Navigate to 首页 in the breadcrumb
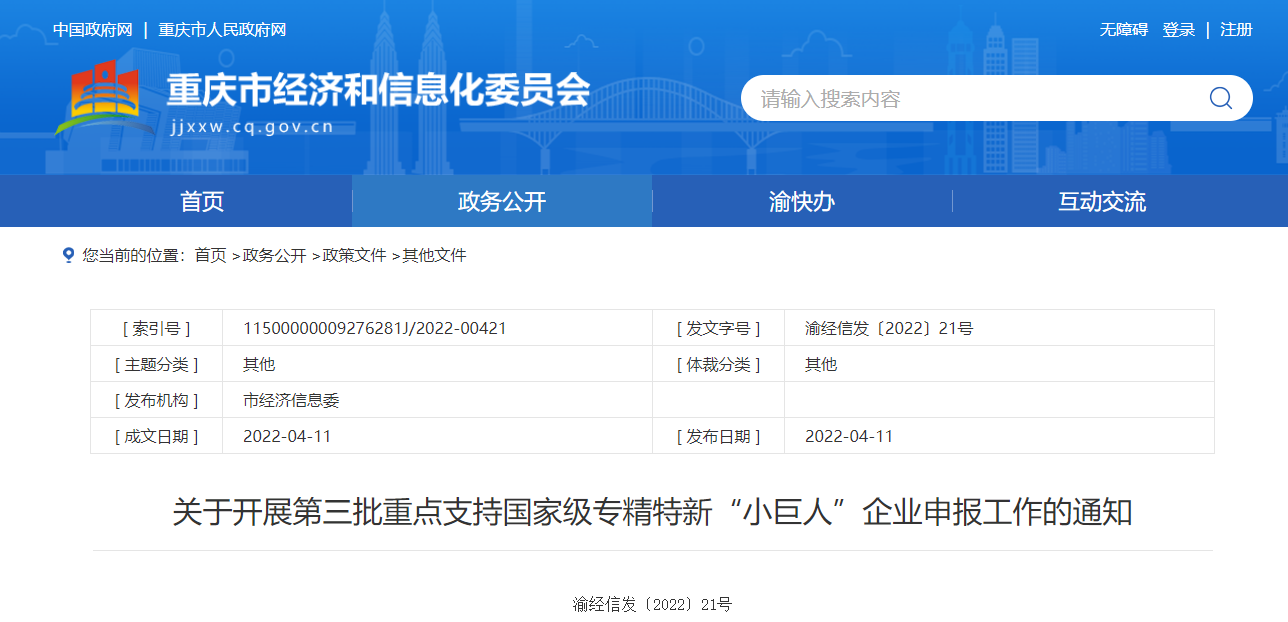 [x=210, y=255]
